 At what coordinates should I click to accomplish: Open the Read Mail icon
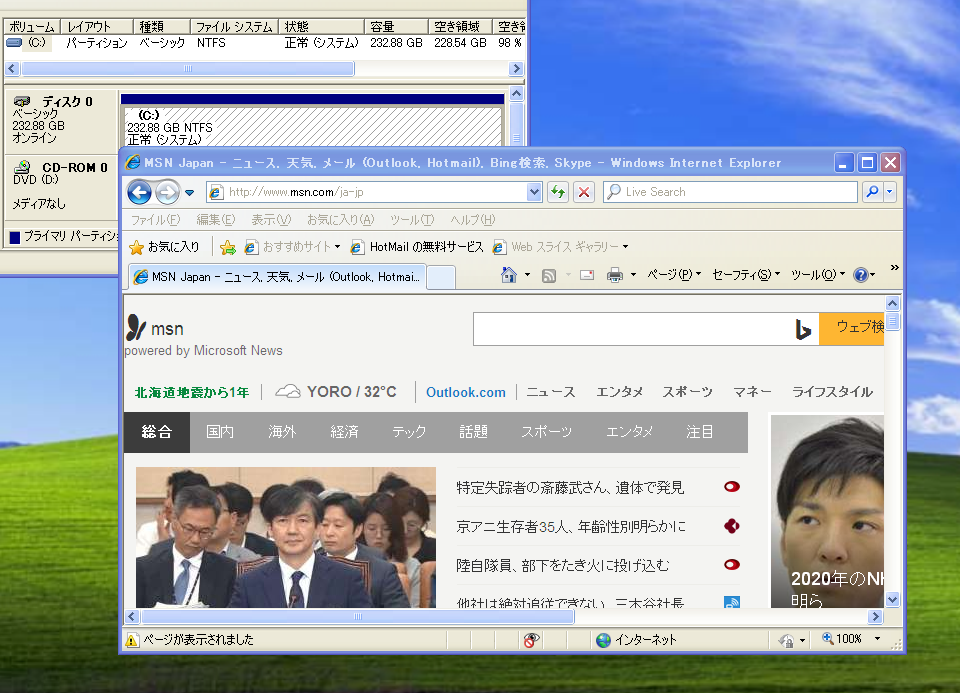(586, 275)
